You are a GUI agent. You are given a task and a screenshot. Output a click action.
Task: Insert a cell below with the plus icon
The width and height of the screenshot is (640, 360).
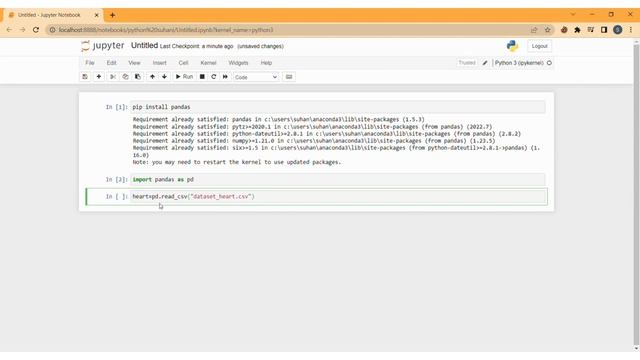(99, 77)
